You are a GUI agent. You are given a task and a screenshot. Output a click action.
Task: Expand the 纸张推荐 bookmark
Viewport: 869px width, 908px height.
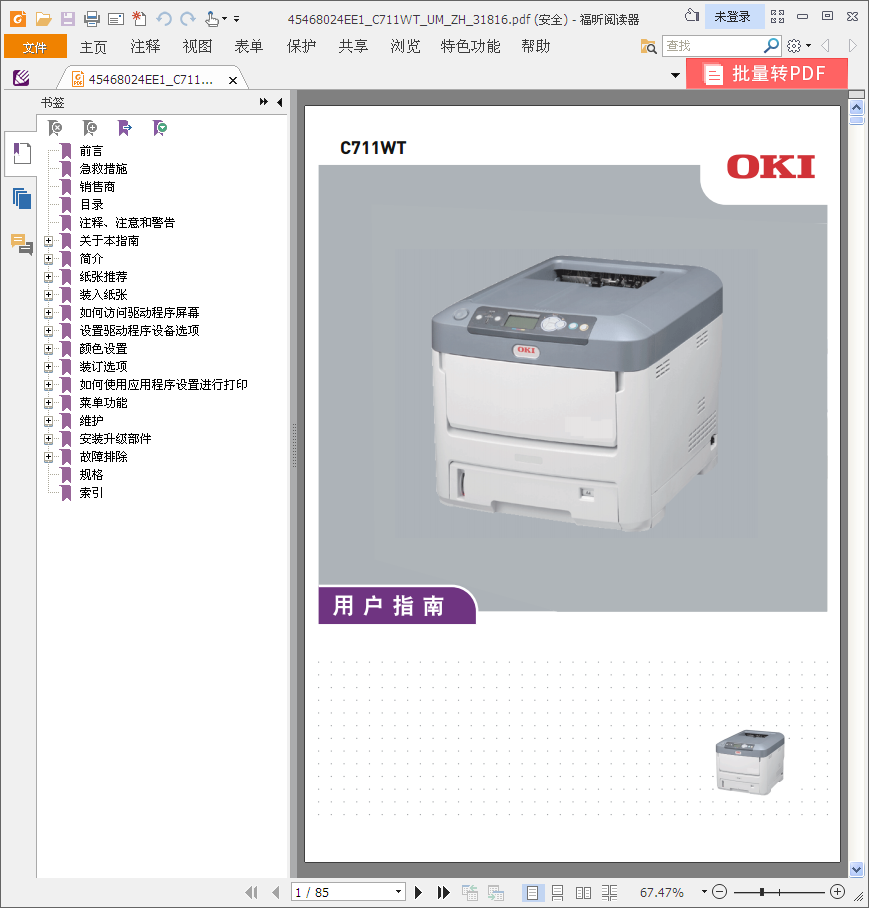[x=49, y=277]
